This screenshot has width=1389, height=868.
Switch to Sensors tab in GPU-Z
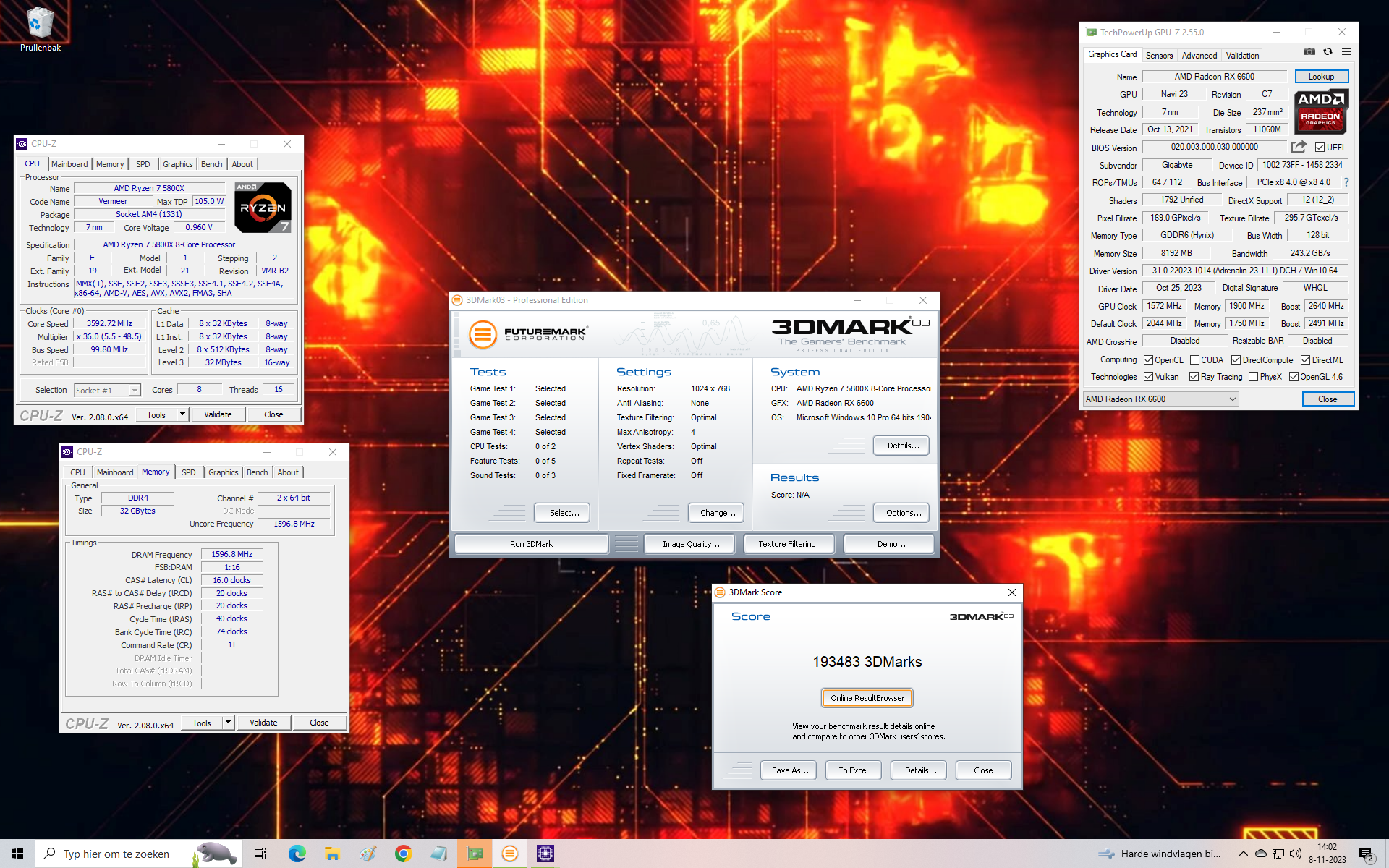tap(1159, 55)
